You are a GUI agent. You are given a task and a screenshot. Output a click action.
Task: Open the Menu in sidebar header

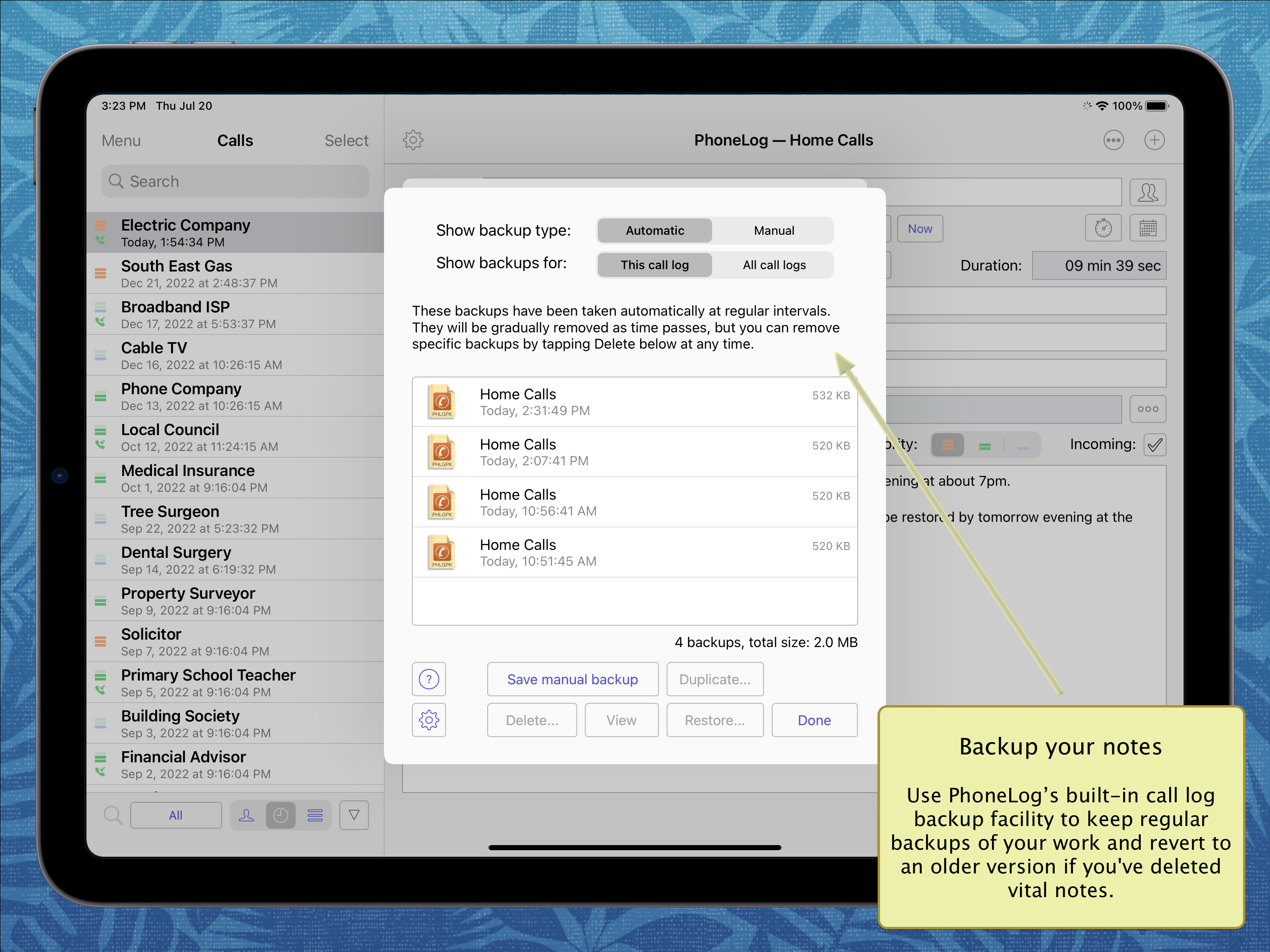(x=121, y=141)
